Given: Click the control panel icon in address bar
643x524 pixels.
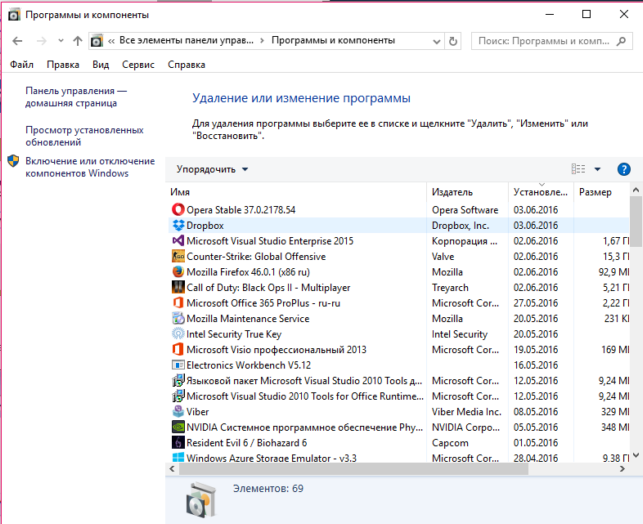Looking at the screenshot, I should point(97,41).
